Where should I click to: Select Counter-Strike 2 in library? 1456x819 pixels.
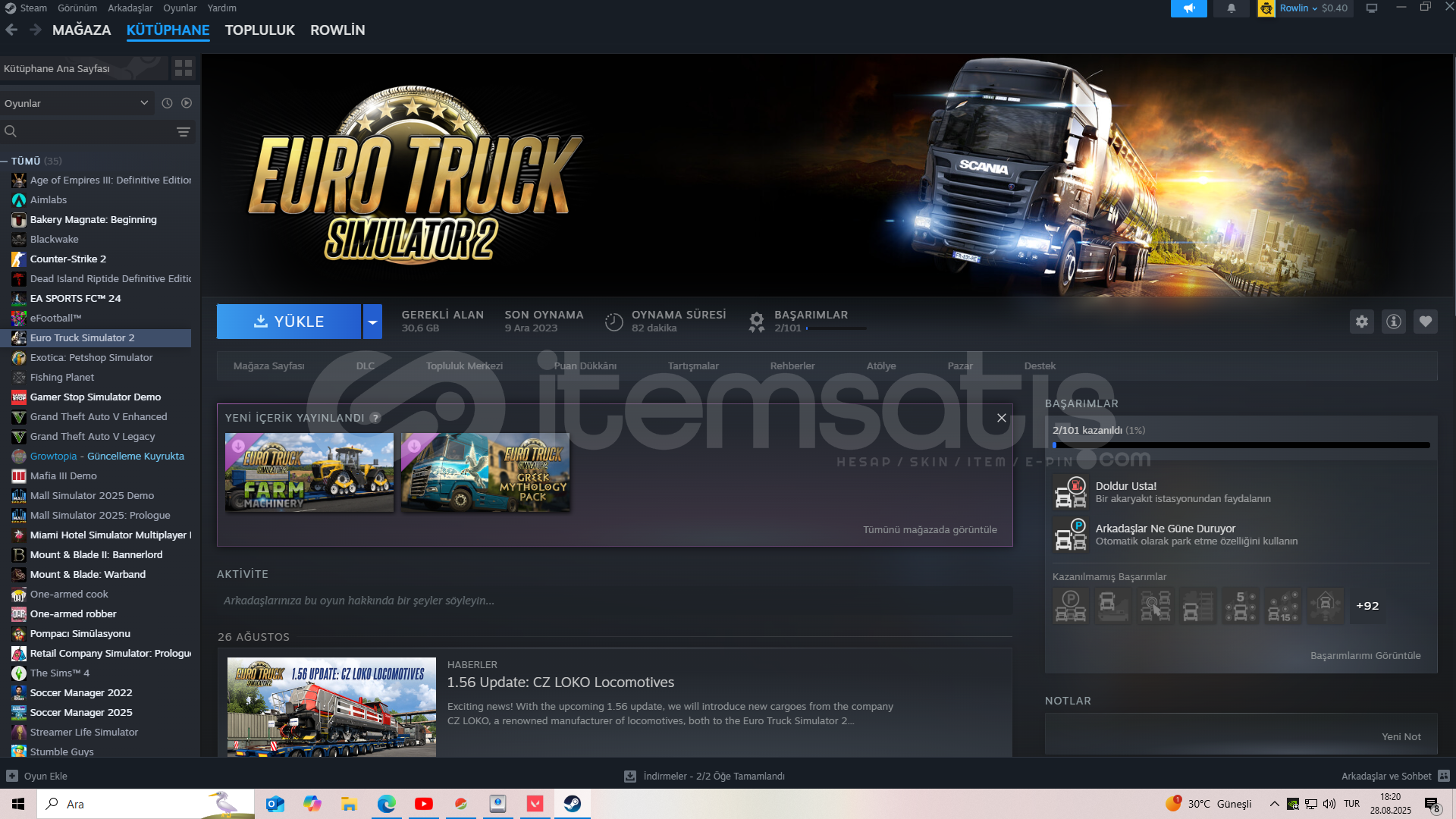tap(96, 259)
